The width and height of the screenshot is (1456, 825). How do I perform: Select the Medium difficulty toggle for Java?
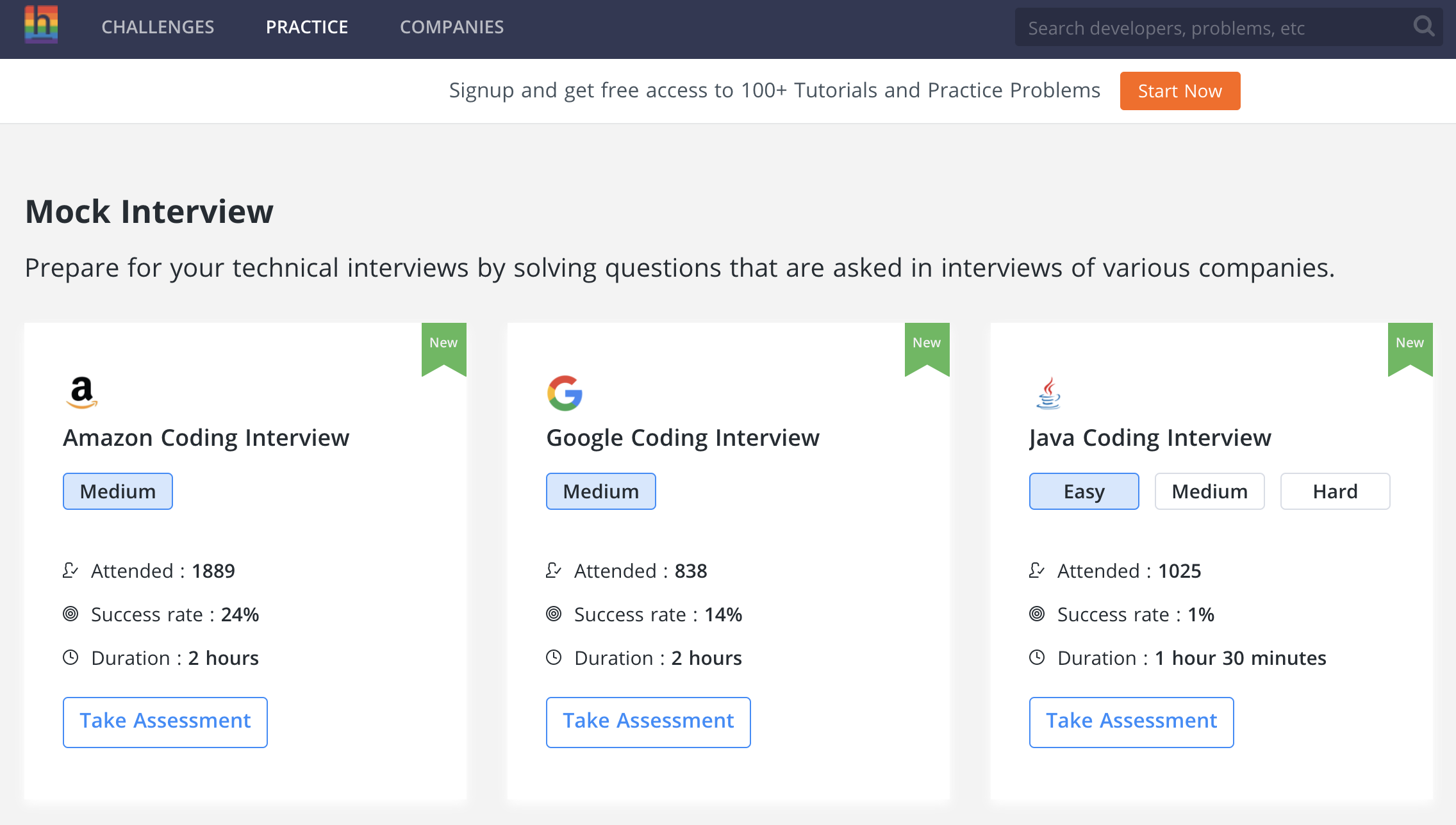[x=1210, y=491]
